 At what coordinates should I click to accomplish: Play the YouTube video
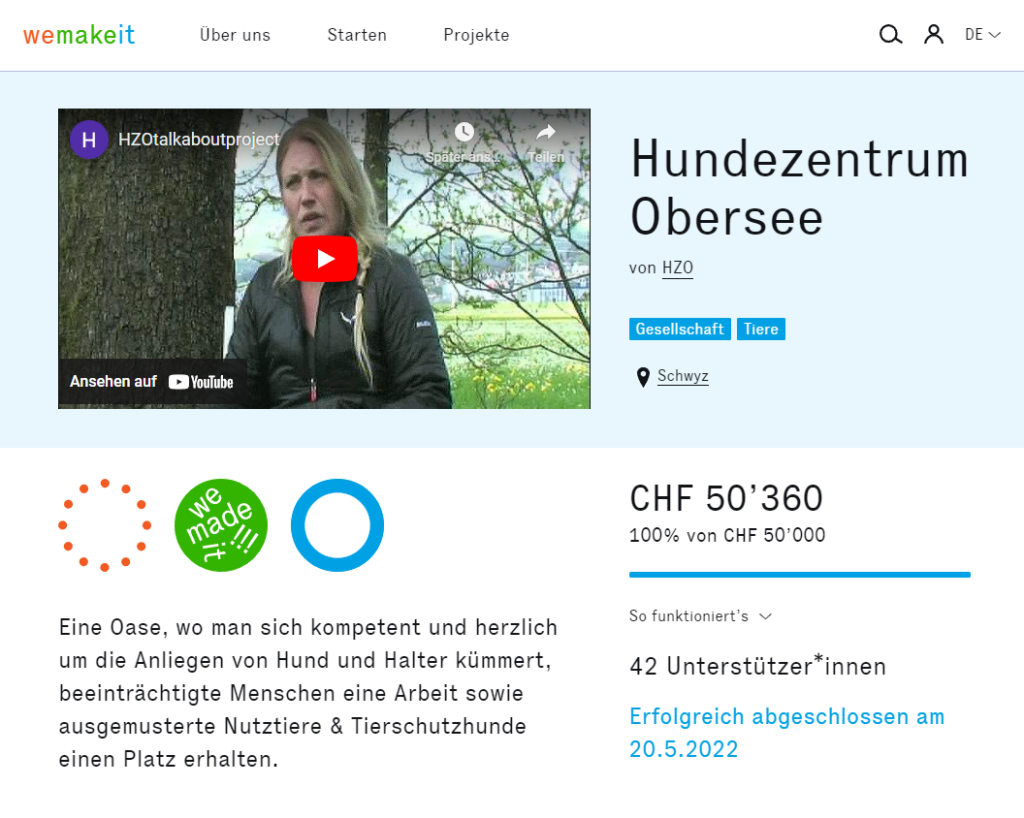325,259
